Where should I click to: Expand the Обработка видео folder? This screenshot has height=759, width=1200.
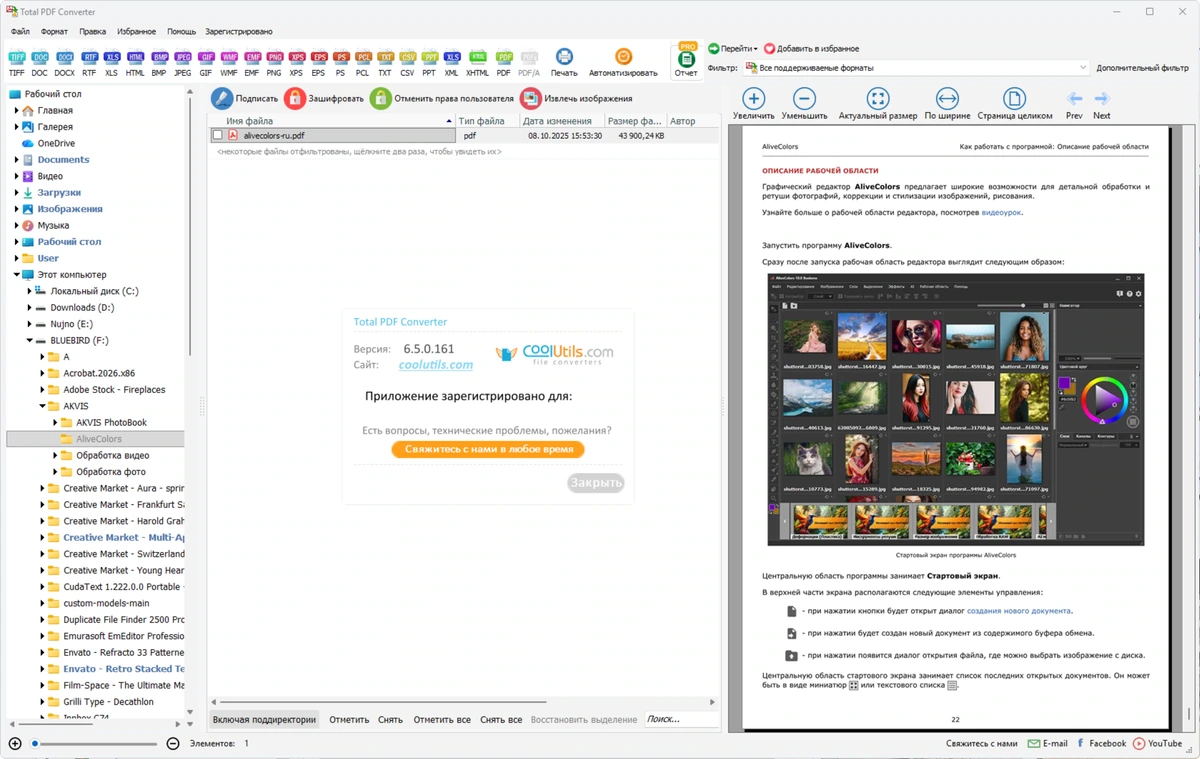coord(56,455)
